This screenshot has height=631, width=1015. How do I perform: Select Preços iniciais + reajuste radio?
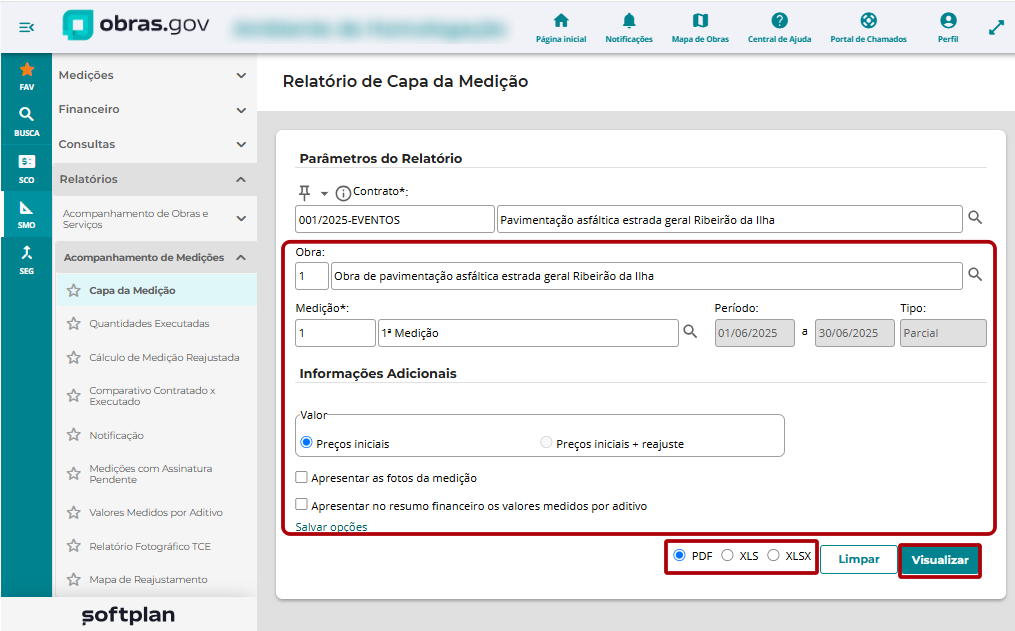click(x=546, y=443)
